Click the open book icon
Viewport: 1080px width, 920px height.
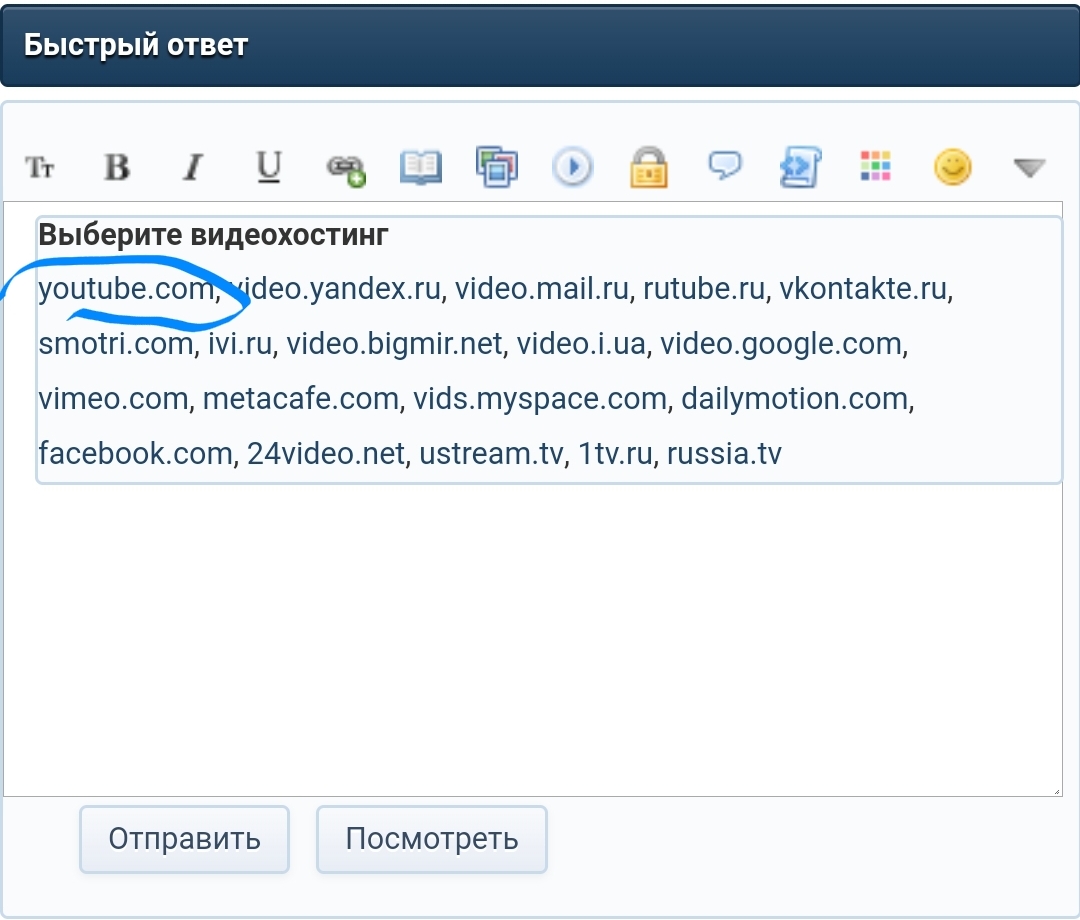pyautogui.click(x=421, y=167)
